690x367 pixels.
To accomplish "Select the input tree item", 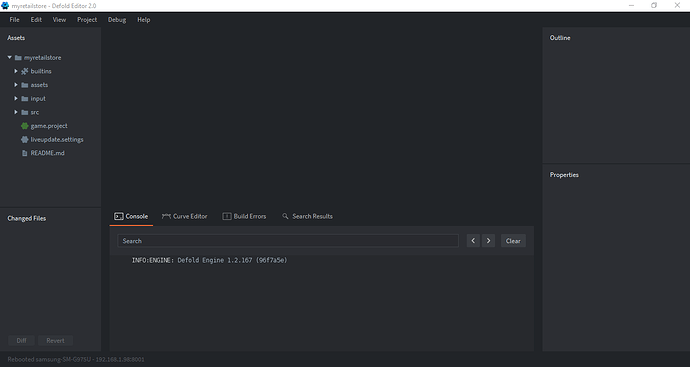I will pyautogui.click(x=38, y=99).
